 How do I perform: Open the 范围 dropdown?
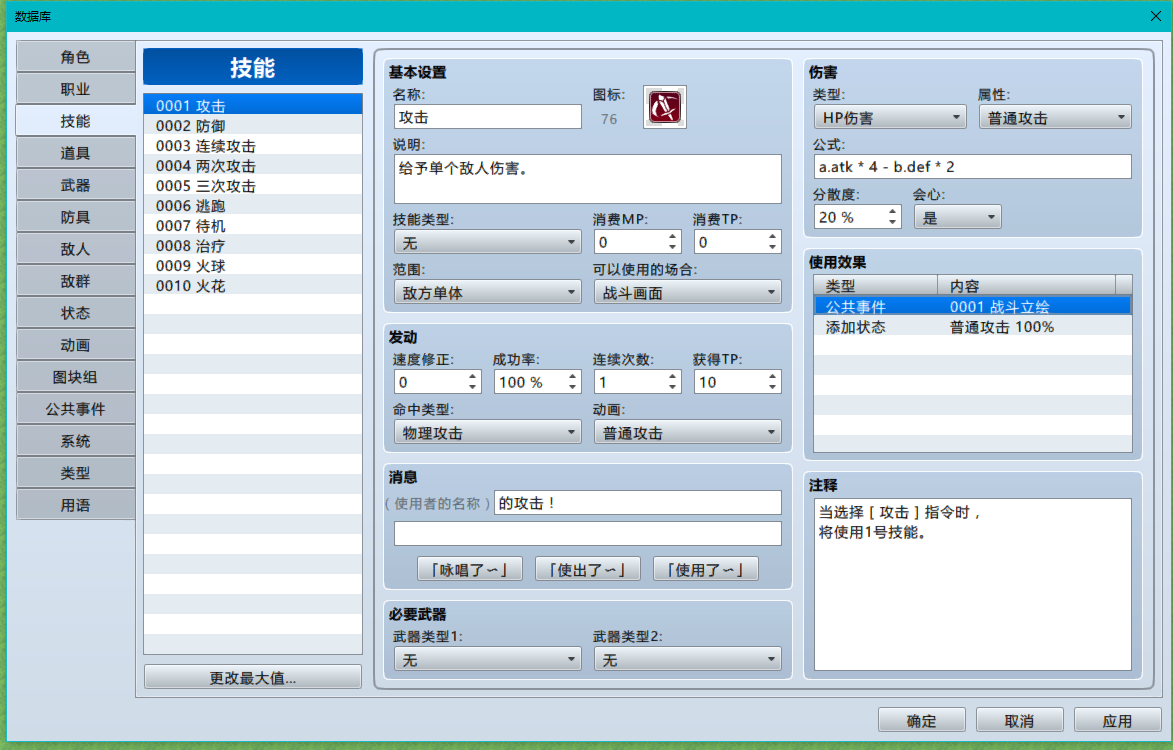488,292
